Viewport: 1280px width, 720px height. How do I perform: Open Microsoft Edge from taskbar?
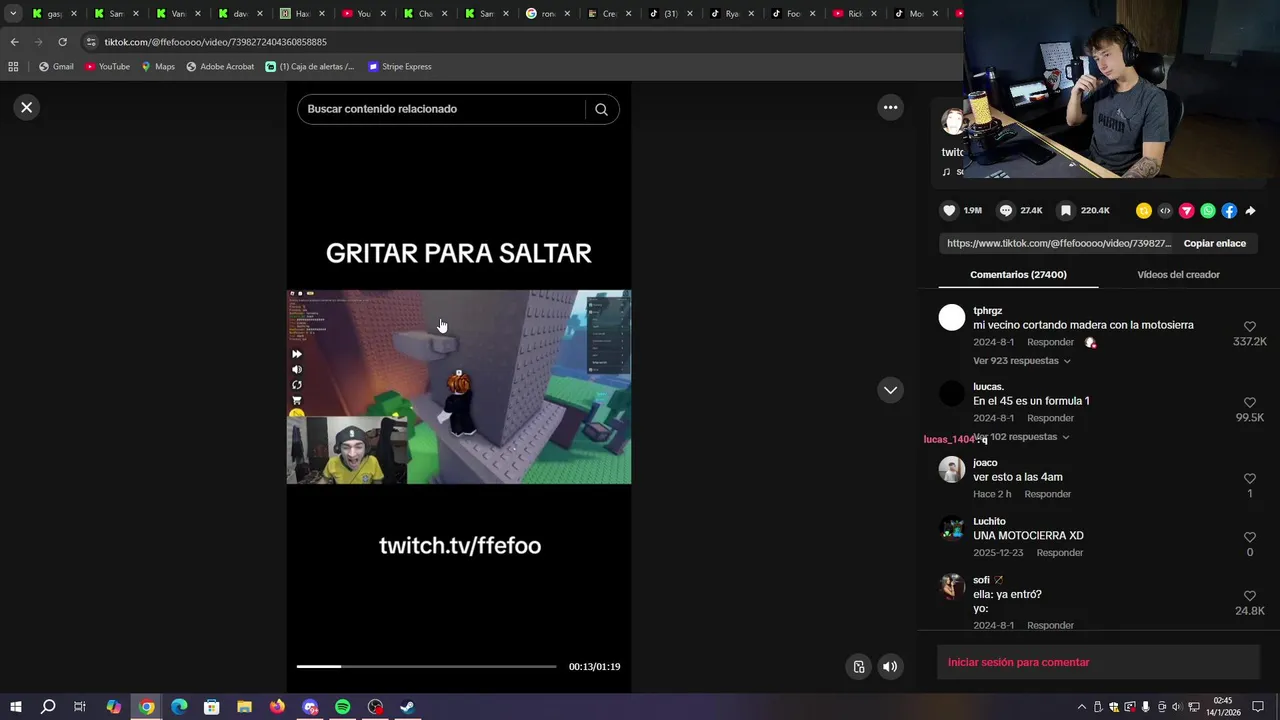point(179,707)
